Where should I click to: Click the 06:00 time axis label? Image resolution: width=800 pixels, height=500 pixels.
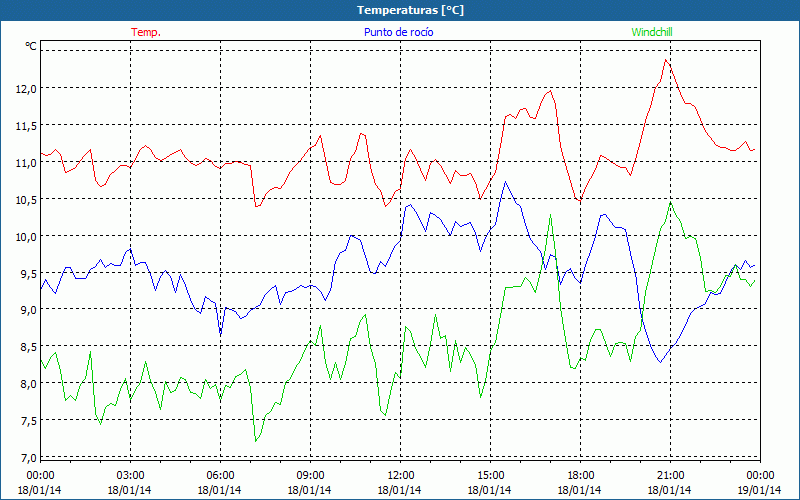(x=220, y=476)
